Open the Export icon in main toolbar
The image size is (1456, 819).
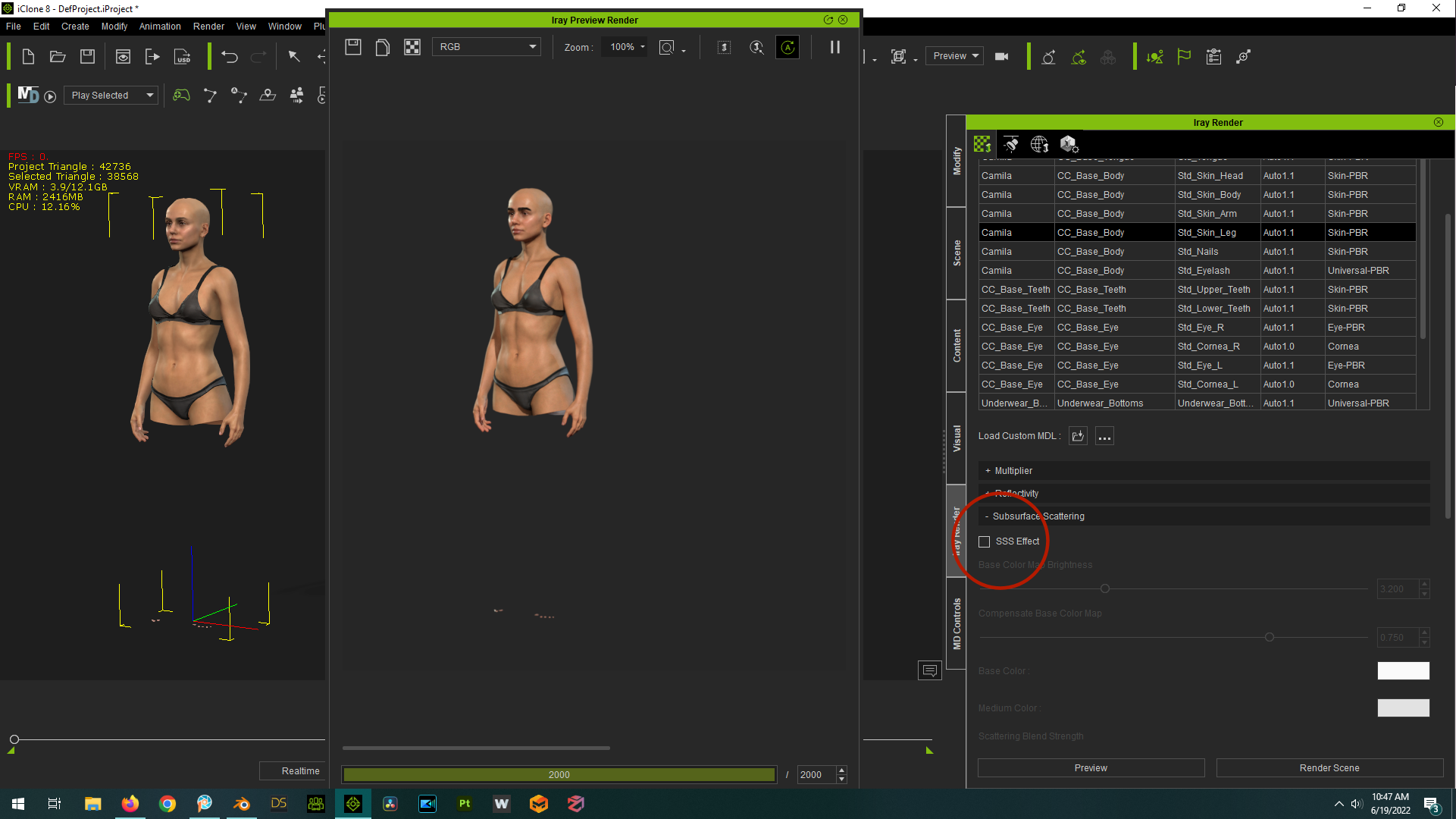click(152, 57)
